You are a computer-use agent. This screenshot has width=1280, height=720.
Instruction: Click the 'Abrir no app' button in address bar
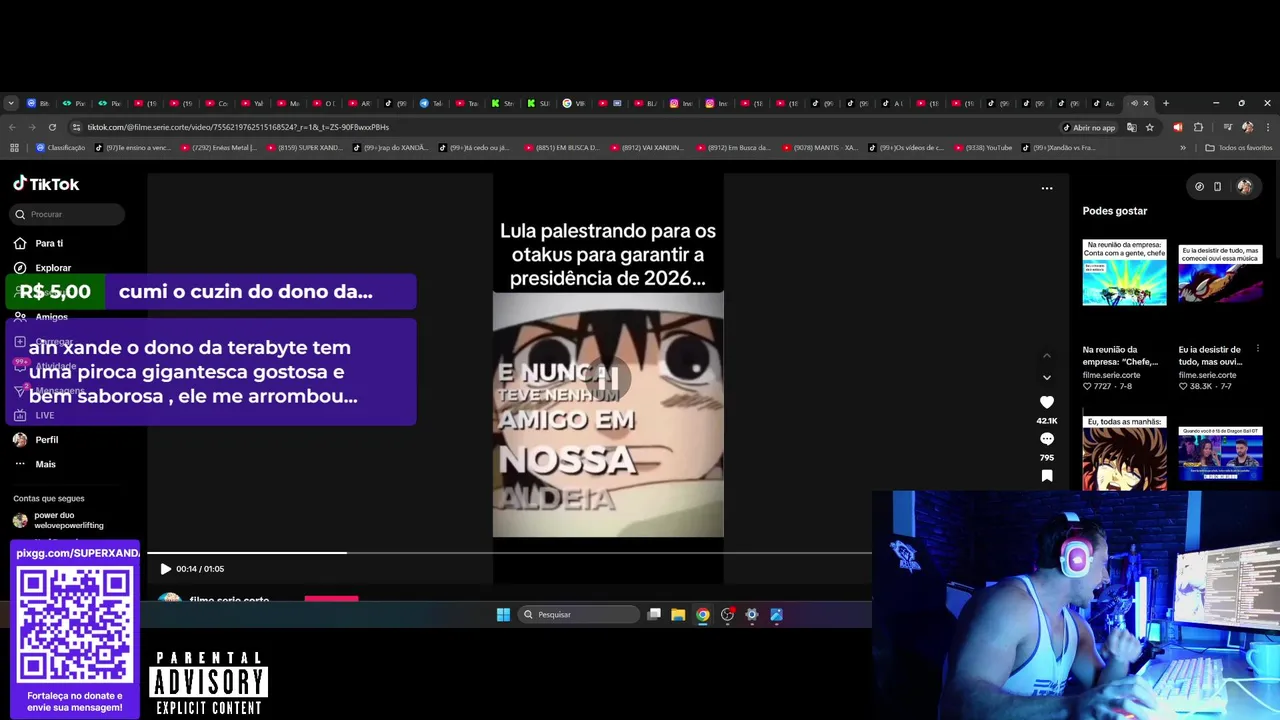click(x=1088, y=127)
